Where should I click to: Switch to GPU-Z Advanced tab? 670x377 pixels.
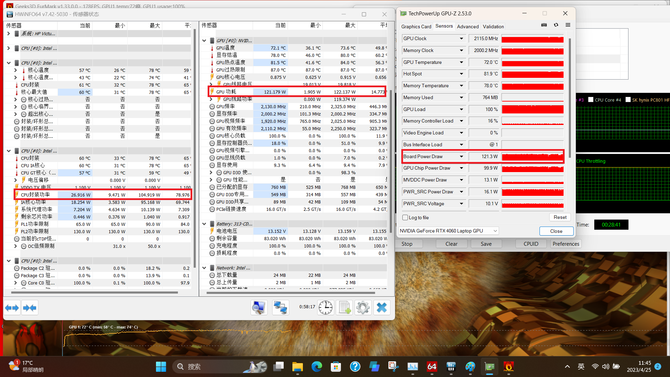click(467, 27)
